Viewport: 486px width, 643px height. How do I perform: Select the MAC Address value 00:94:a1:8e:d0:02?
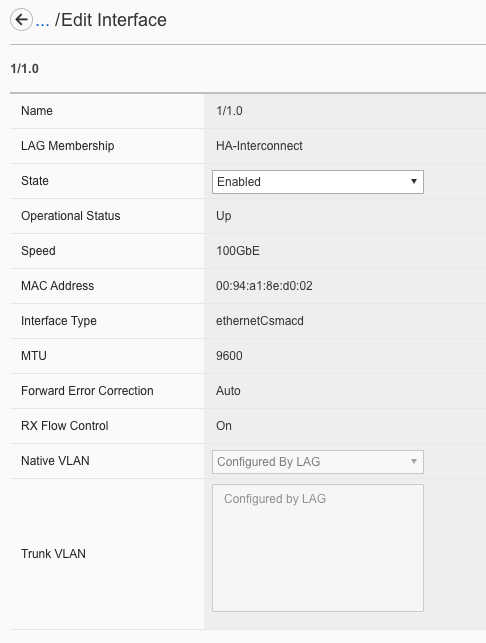click(x=264, y=286)
